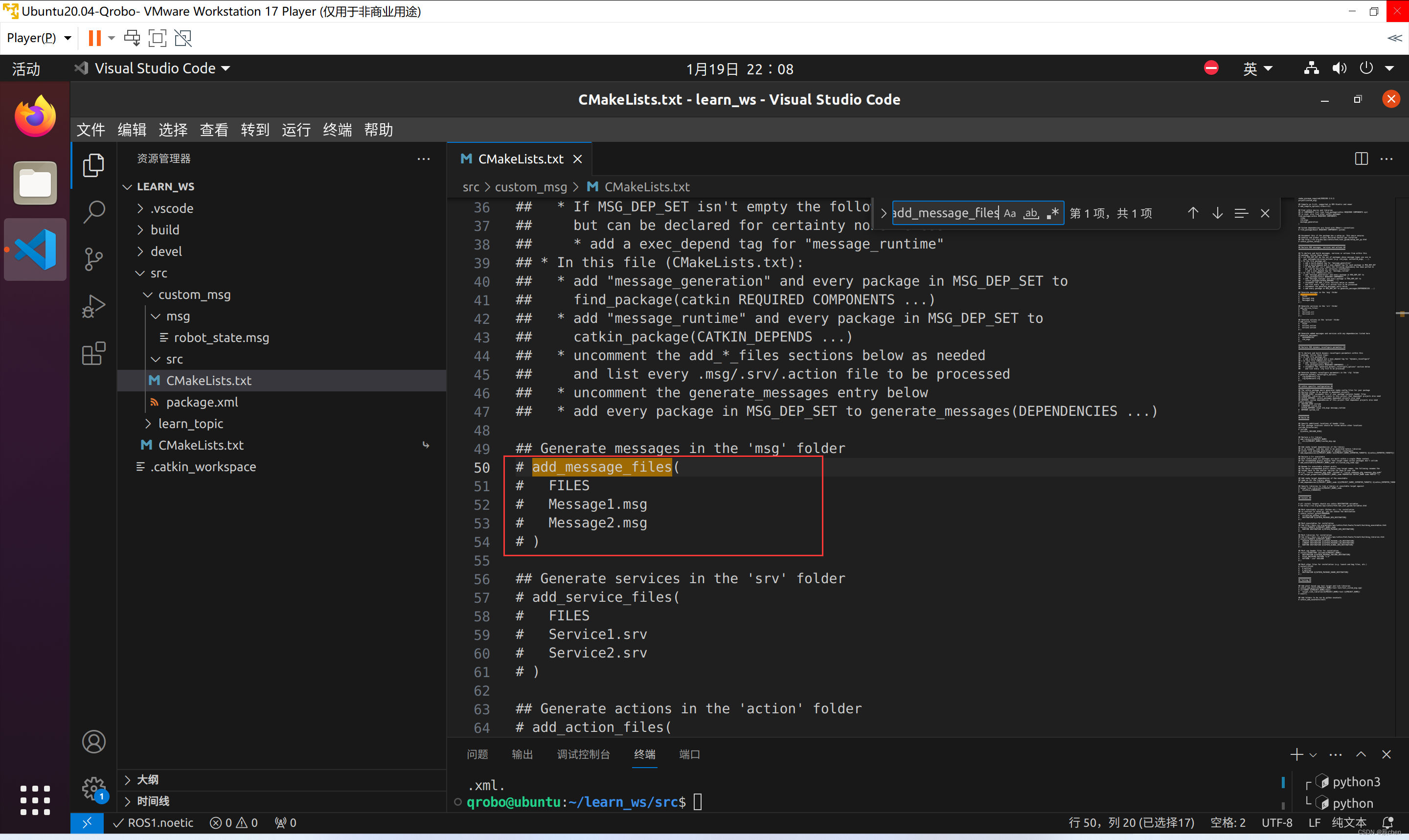The image size is (1409, 840).
Task: Select the CMakeLists.txt tab
Action: (x=519, y=159)
